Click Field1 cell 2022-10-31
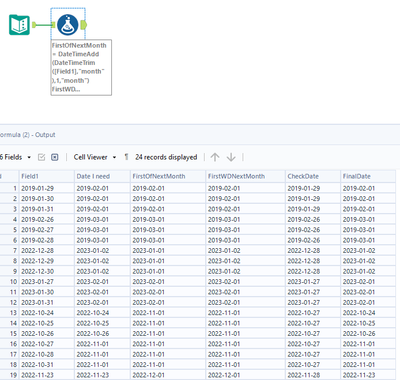Image resolution: width=400 pixels, height=380 pixels. [x=47, y=365]
